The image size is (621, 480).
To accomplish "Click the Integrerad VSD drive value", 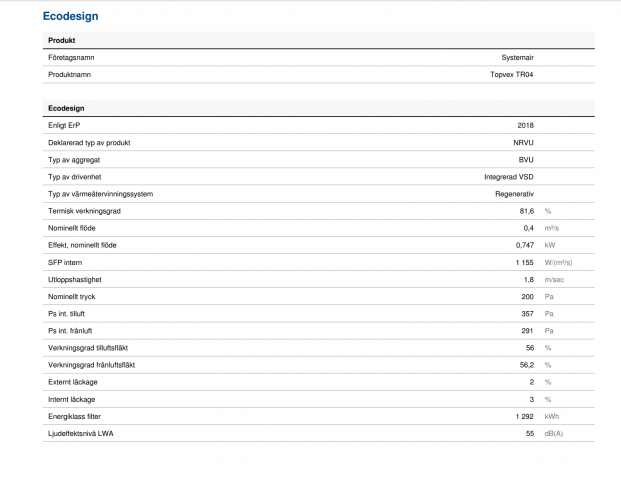I will [x=502, y=176].
